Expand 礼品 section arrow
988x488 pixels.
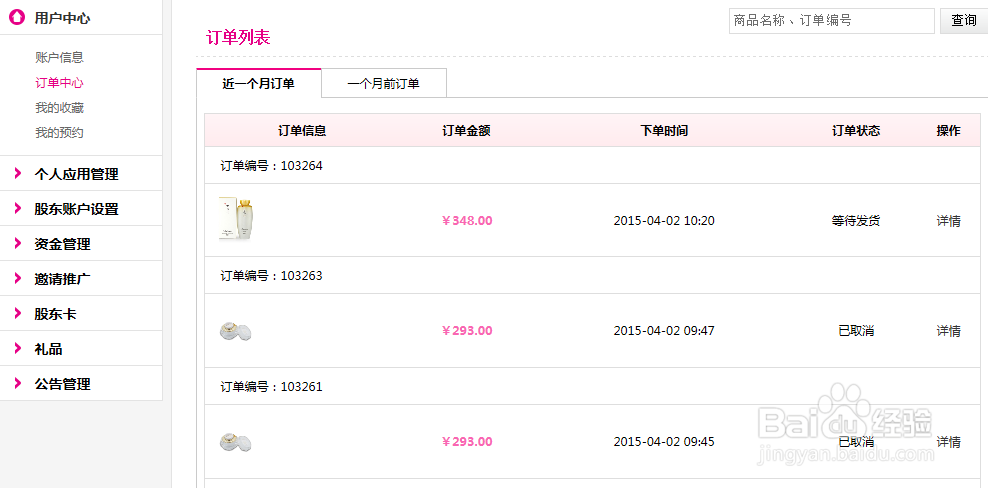coord(18,349)
